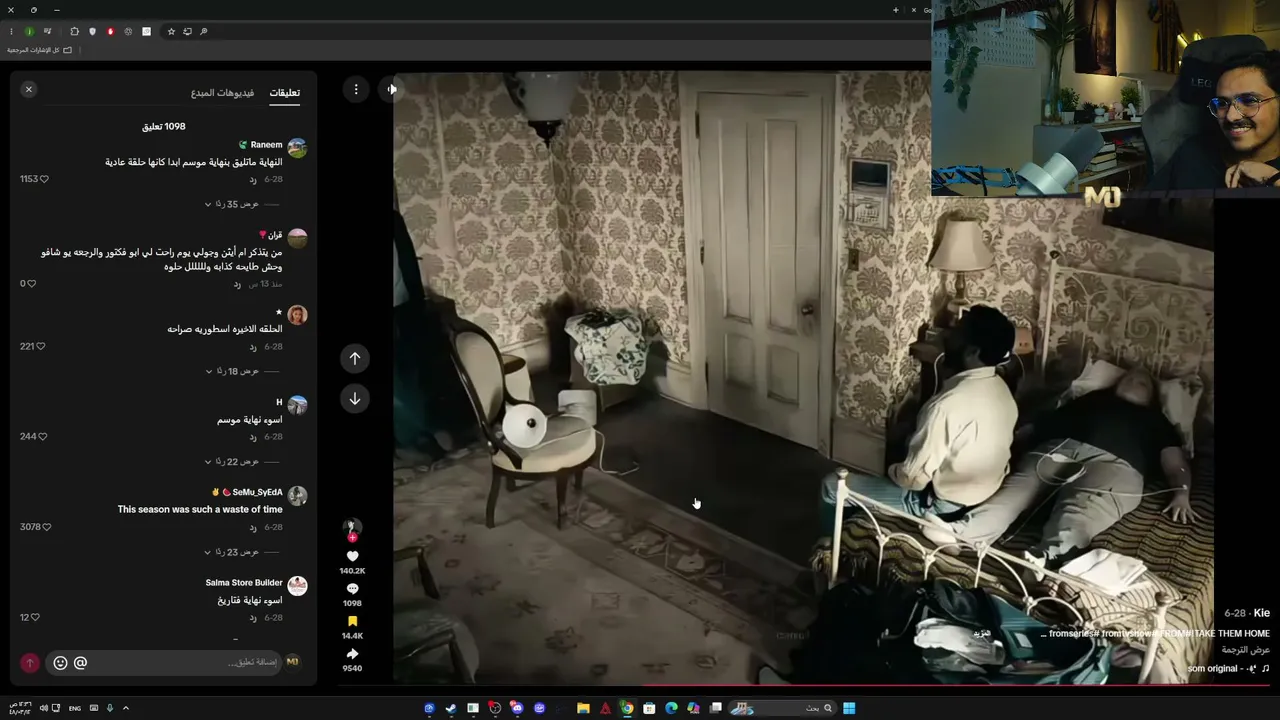Reply to the comment الحلقه الاخيره اسطوريه
Viewport: 1280px width, 720px height.
click(x=254, y=347)
